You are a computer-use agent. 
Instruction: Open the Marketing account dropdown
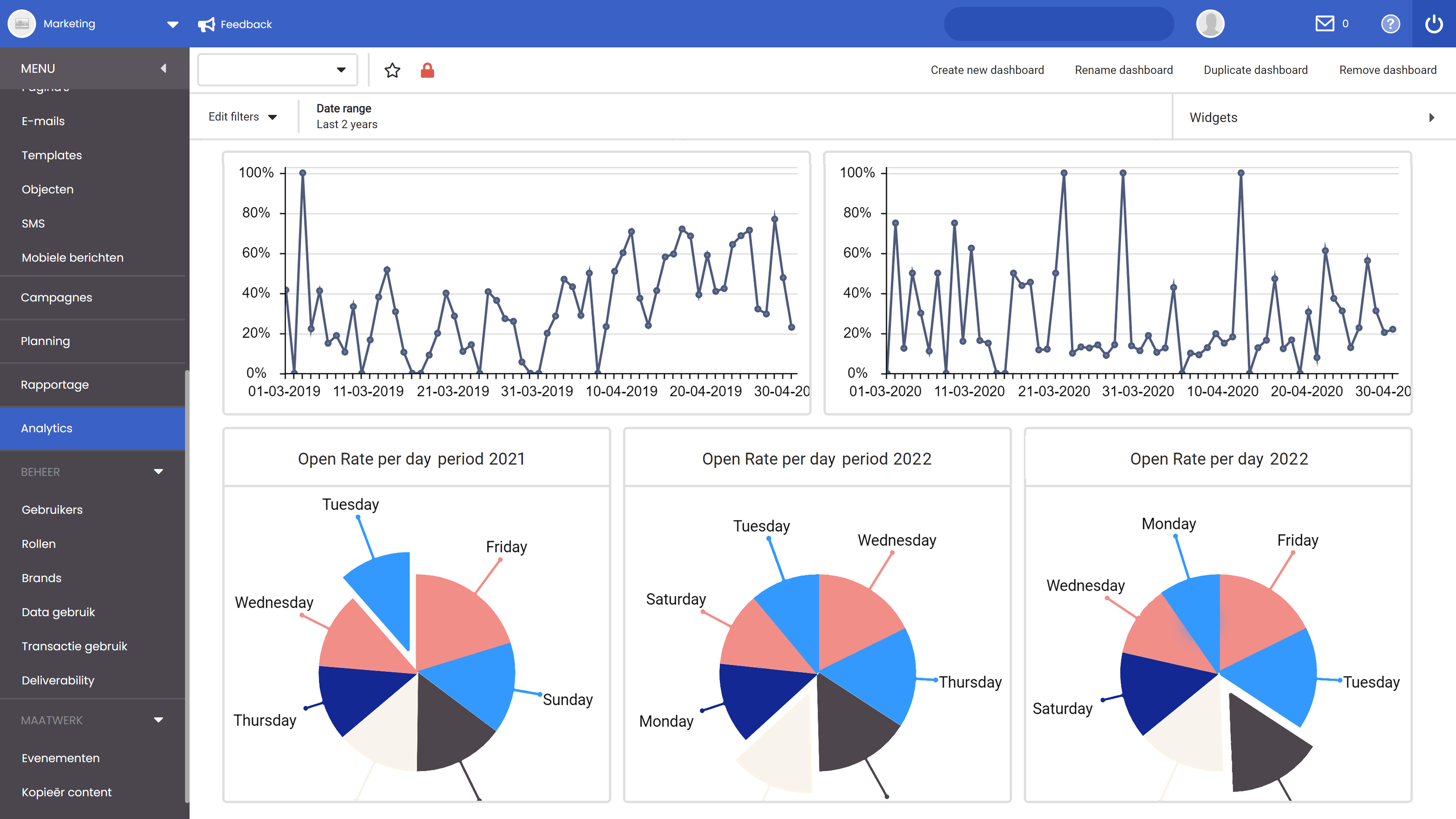click(172, 24)
